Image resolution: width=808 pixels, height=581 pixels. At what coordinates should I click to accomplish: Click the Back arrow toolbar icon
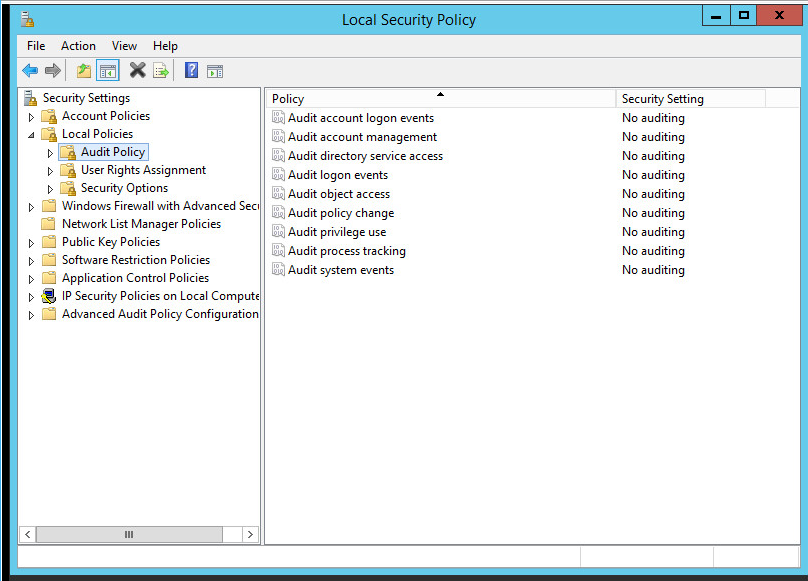click(x=30, y=71)
